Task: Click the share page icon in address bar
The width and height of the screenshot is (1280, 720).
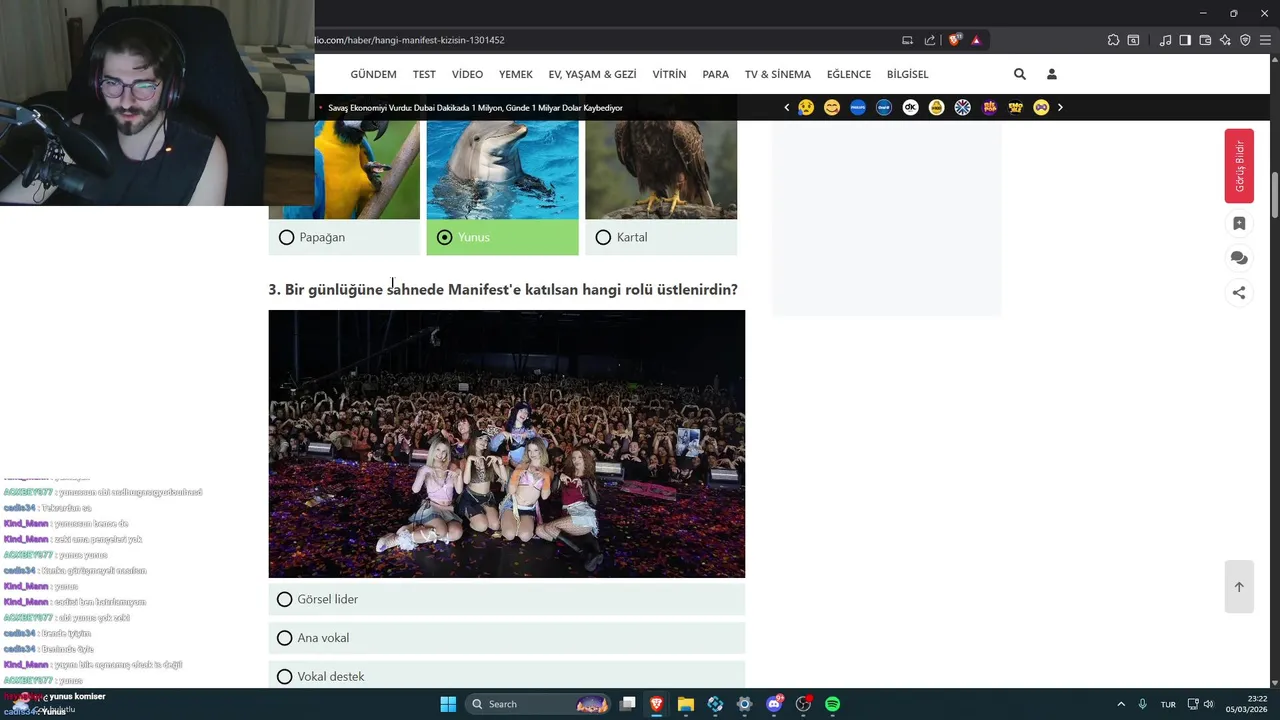Action: (930, 40)
